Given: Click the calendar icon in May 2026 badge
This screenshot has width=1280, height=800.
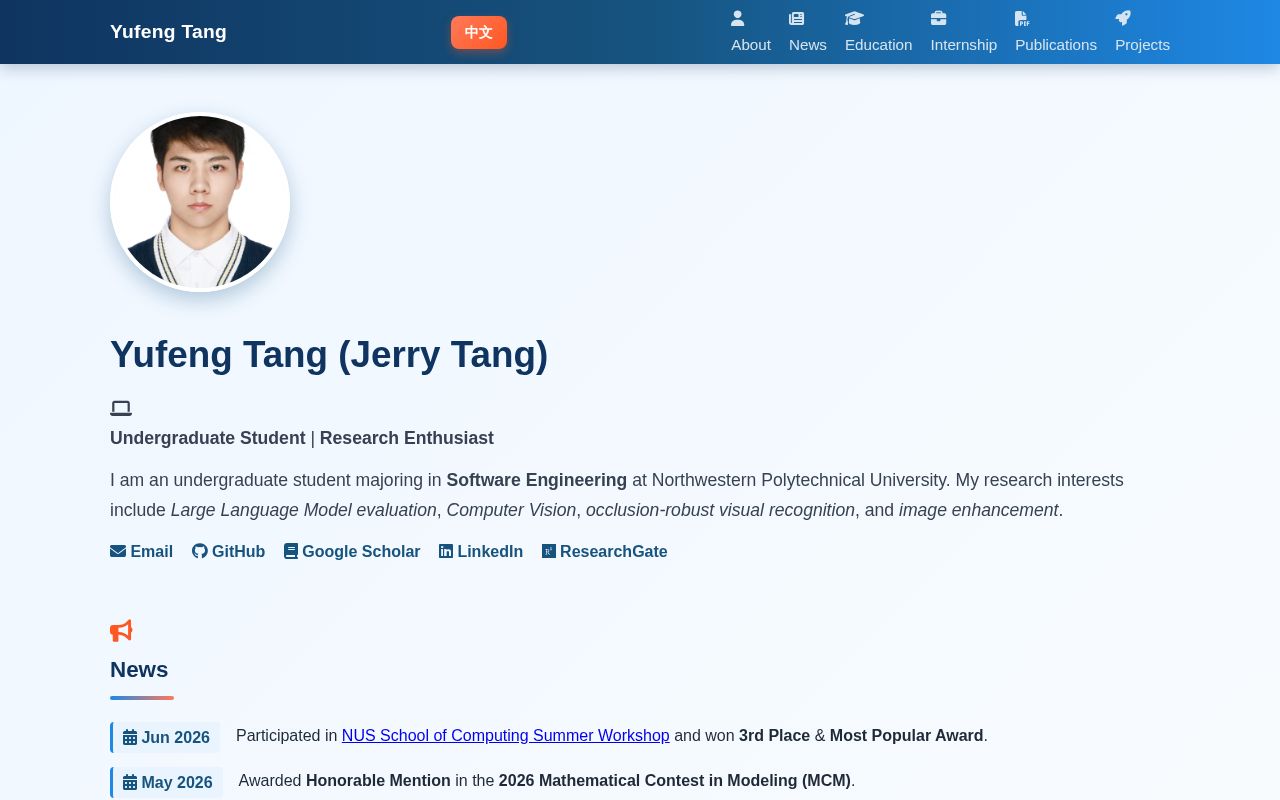Looking at the screenshot, I should coord(130,783).
